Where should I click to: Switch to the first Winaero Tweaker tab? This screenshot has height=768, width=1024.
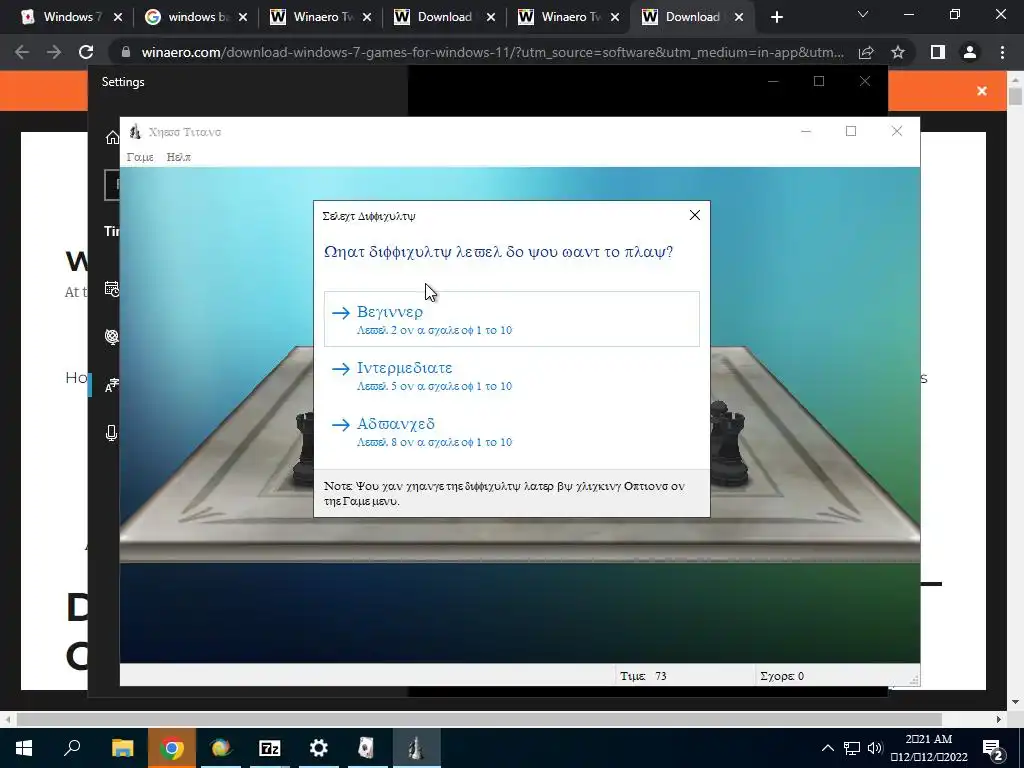(x=320, y=17)
